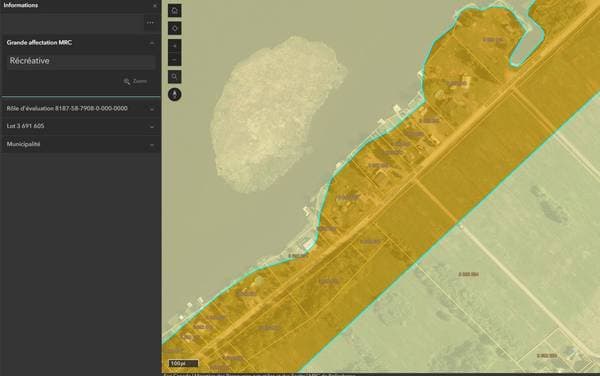The width and height of the screenshot is (600, 376).
Task: Zoom out with the minus map button
Action: [174, 59]
